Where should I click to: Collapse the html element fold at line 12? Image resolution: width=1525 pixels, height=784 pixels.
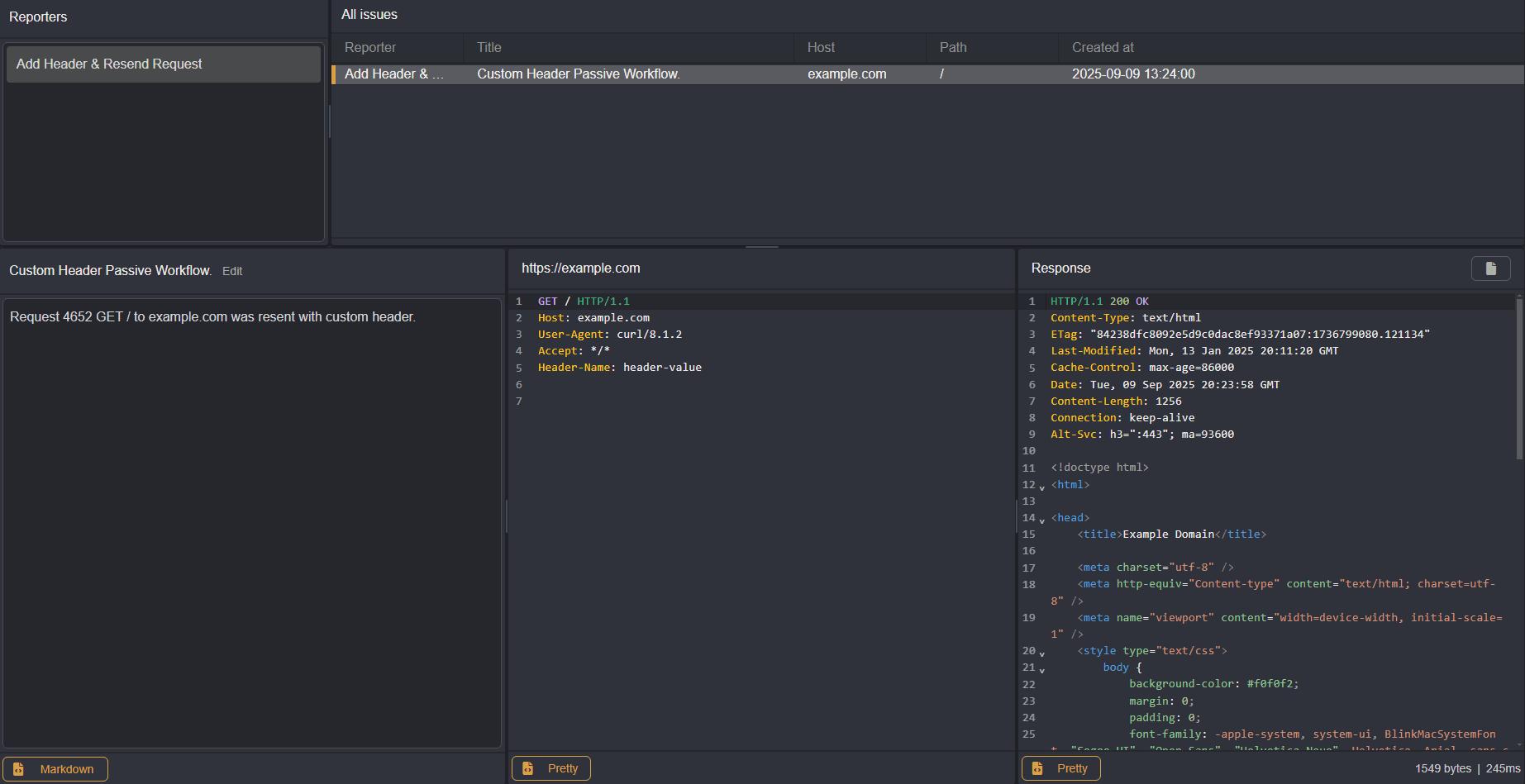[x=1041, y=487]
